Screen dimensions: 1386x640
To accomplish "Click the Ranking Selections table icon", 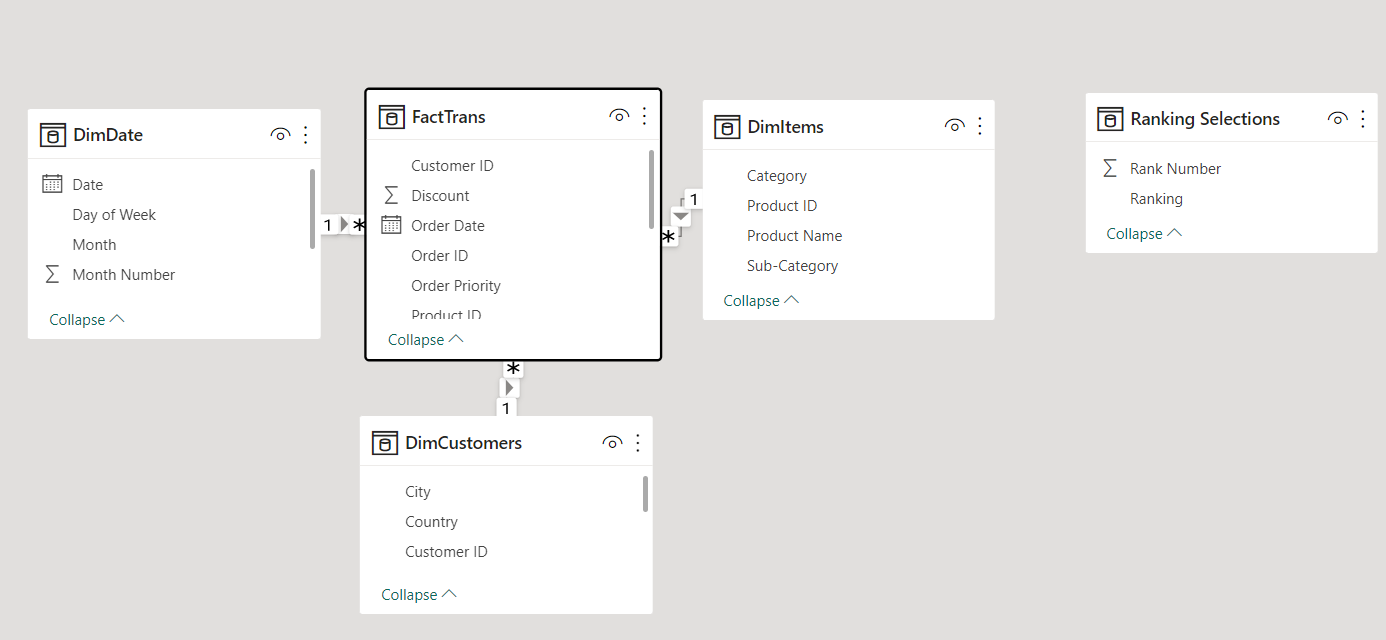I will point(1110,119).
